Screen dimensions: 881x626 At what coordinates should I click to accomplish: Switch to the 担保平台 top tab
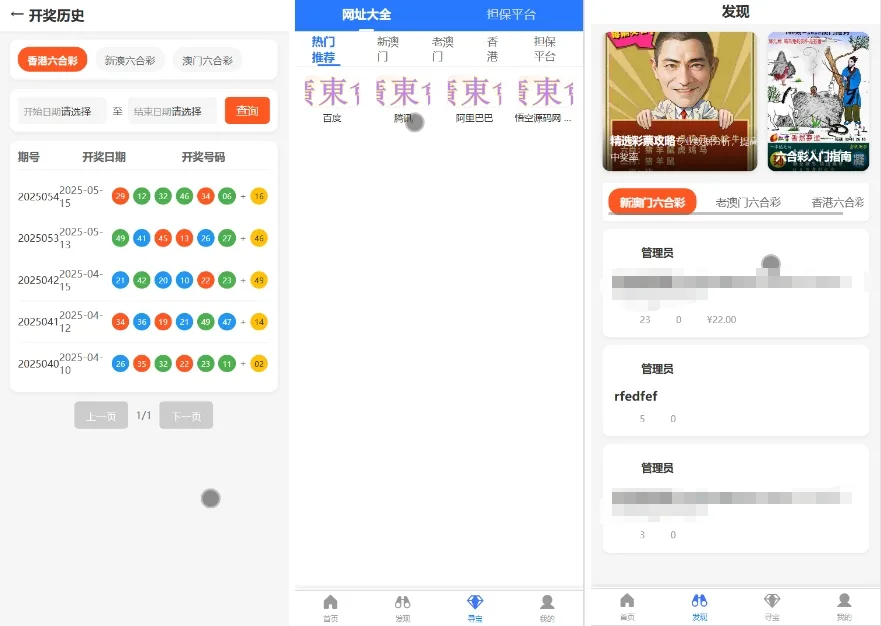point(511,15)
